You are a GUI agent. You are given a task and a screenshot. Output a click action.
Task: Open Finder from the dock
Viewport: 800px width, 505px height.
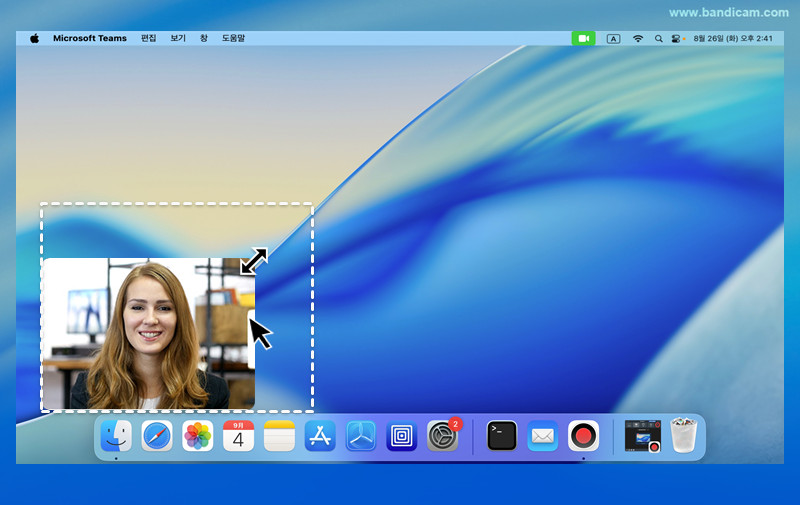pyautogui.click(x=116, y=436)
